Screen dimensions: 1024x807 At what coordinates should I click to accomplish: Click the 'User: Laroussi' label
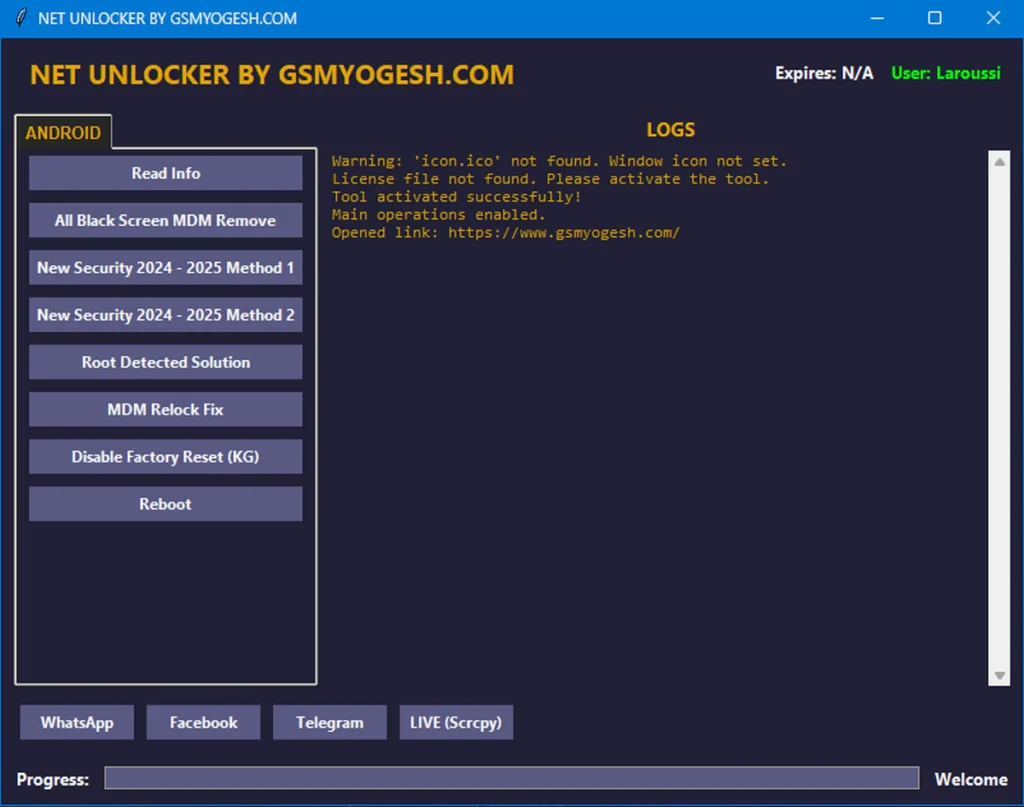click(946, 73)
